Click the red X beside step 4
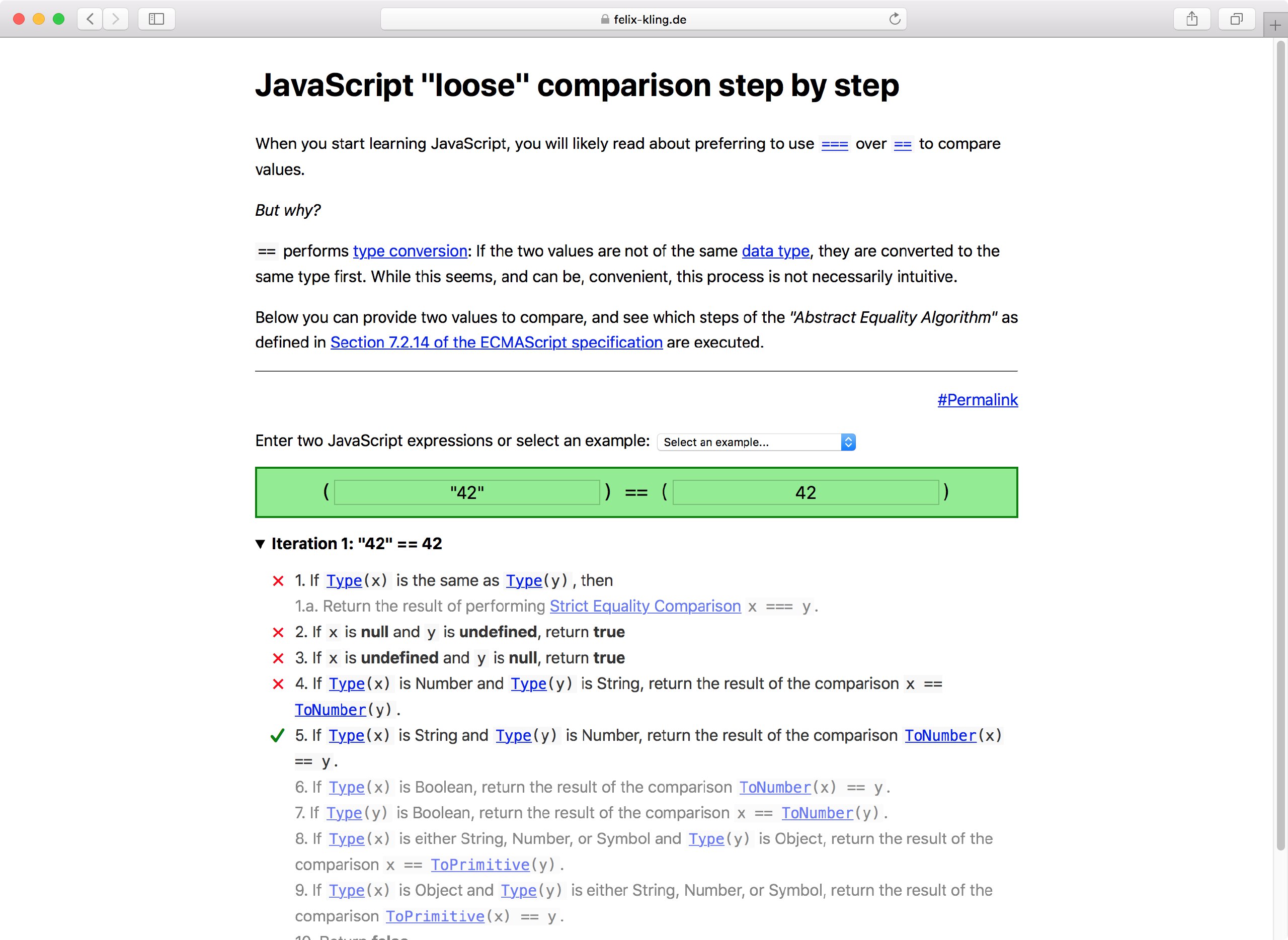 click(278, 684)
